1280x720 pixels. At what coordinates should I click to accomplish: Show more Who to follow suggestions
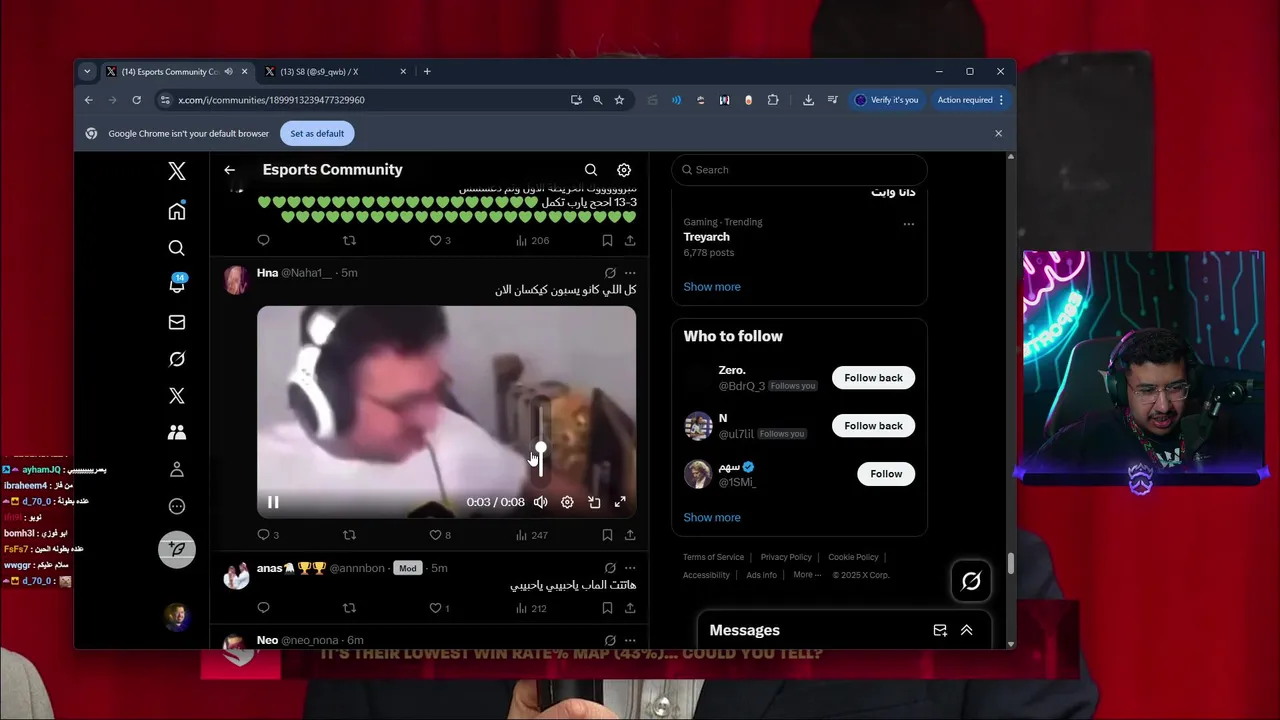[712, 518]
